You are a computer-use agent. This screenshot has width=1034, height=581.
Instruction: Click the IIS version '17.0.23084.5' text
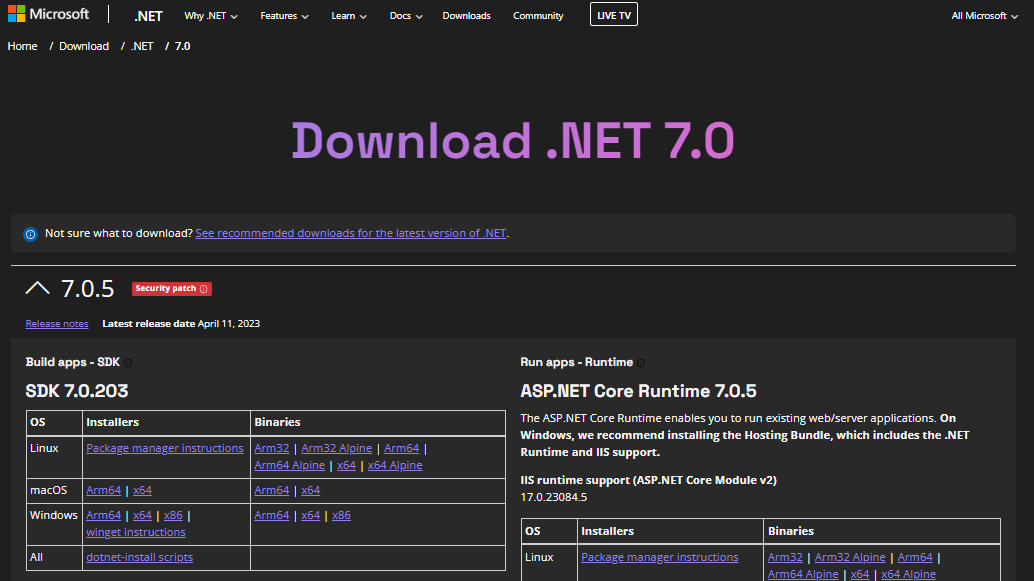554,497
